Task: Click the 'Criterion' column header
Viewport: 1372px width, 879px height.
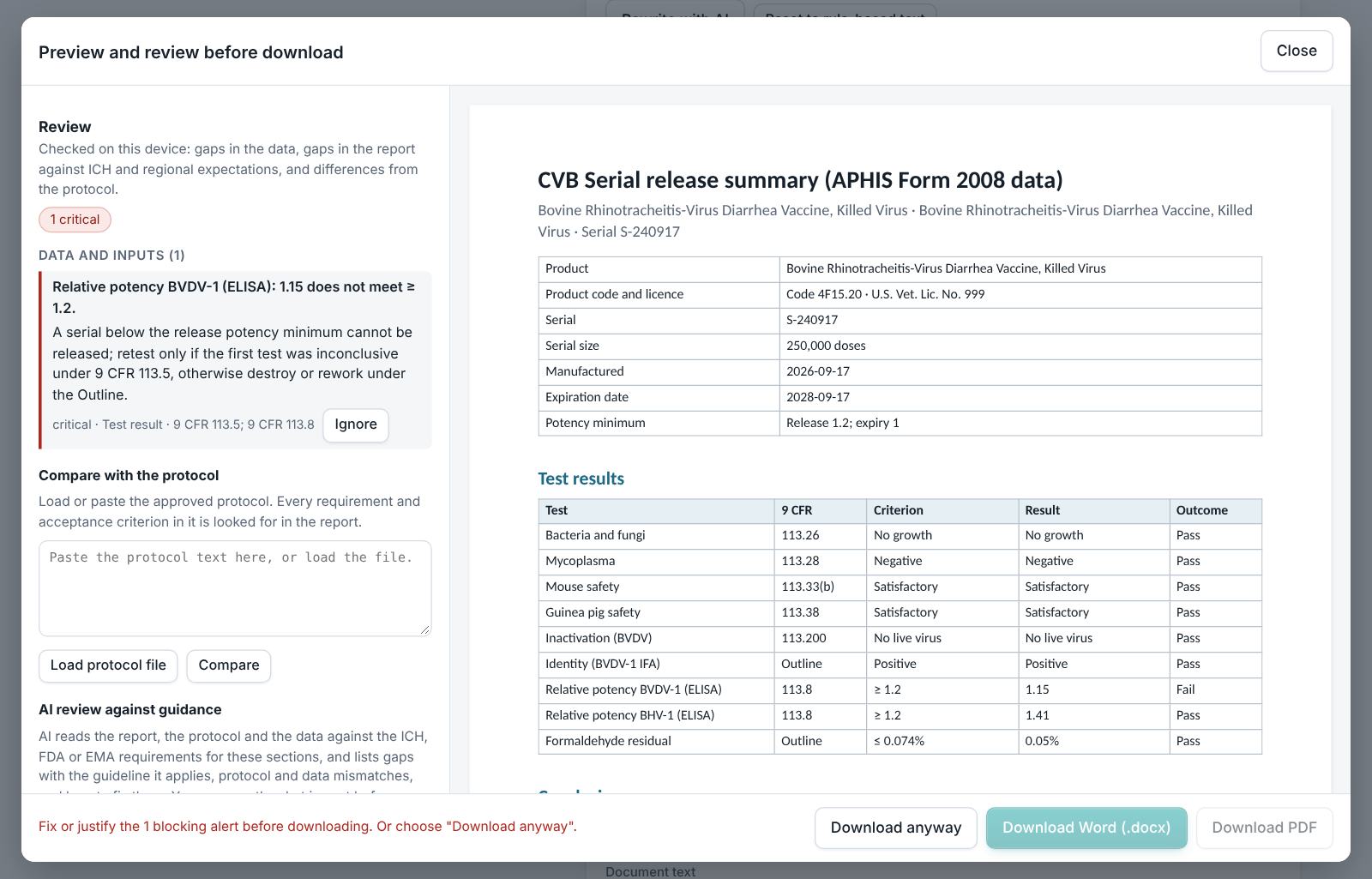Action: coord(942,510)
